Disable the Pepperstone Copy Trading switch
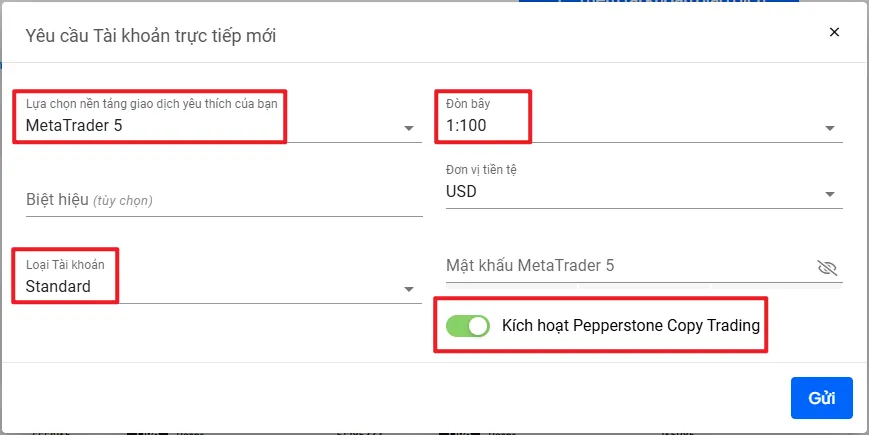Viewport: 869px width, 435px height. pyautogui.click(x=468, y=326)
